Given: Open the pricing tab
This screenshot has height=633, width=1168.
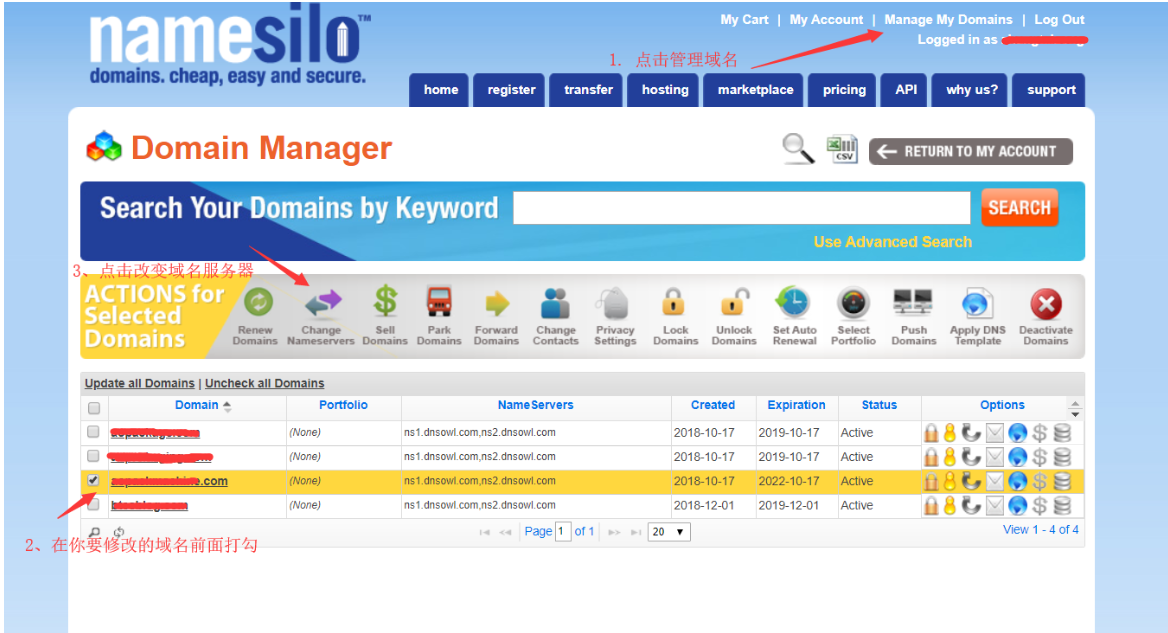Looking at the screenshot, I should (x=844, y=90).
